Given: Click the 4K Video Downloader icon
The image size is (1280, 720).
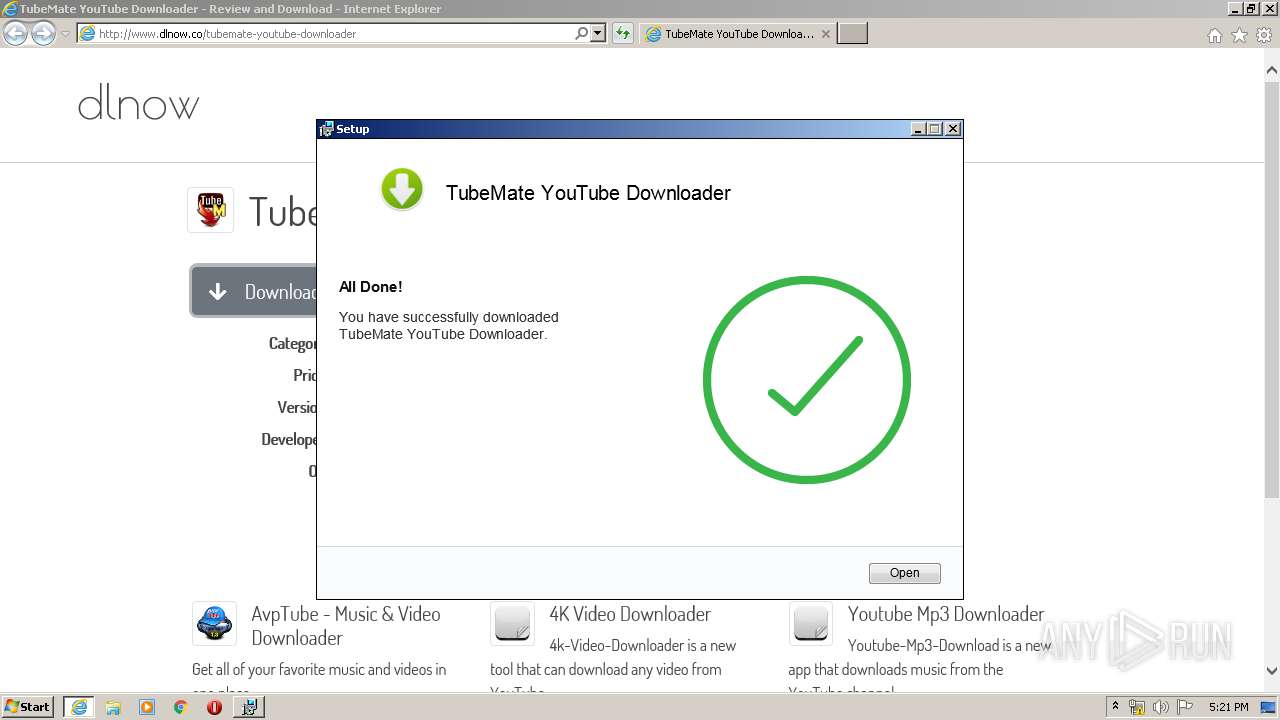Looking at the screenshot, I should click(512, 624).
